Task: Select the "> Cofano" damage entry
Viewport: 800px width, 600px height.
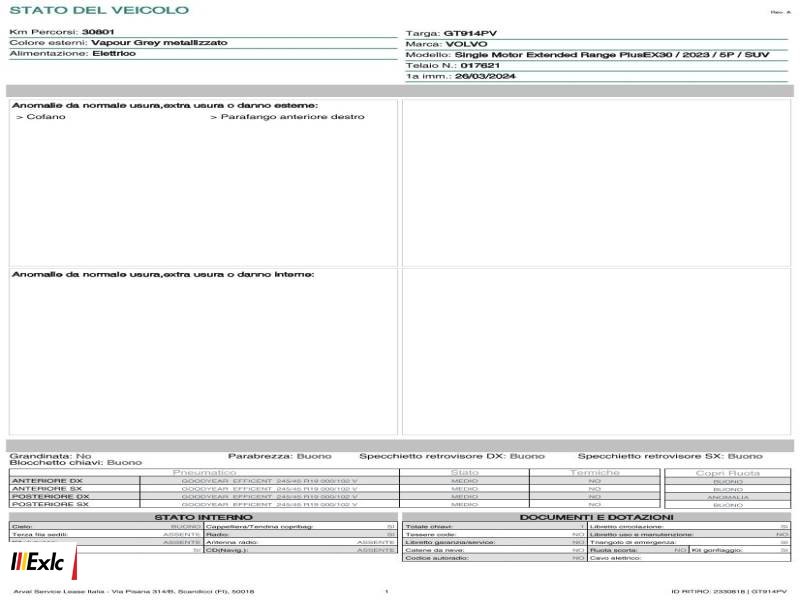Action: pos(41,116)
